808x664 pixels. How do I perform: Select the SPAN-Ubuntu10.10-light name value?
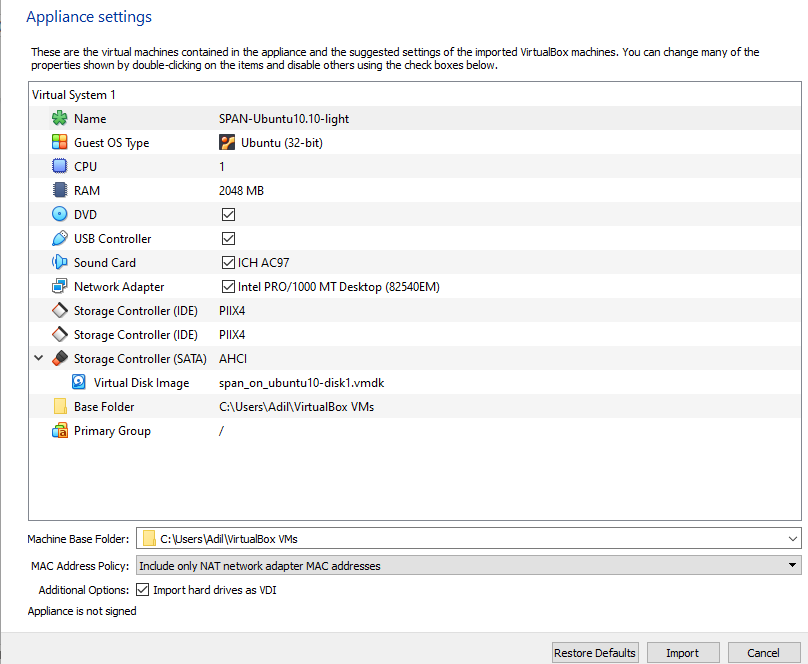284,118
